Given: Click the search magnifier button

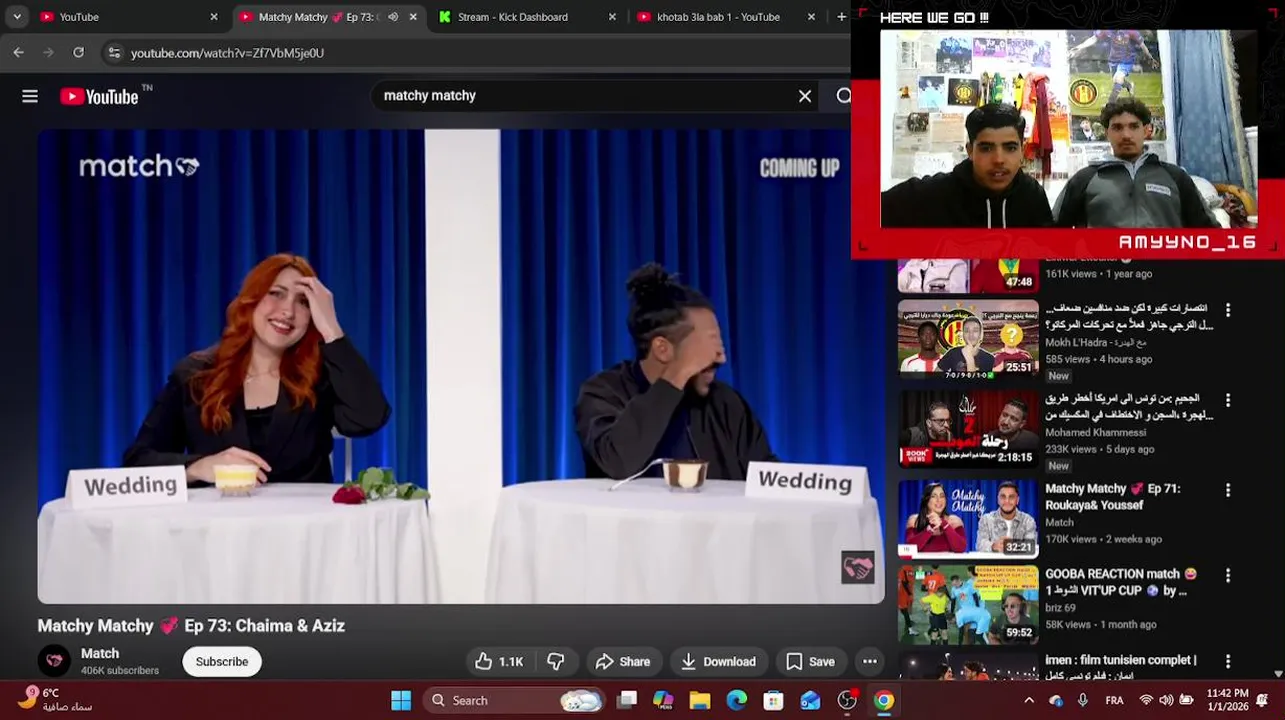Looking at the screenshot, I should (843, 96).
